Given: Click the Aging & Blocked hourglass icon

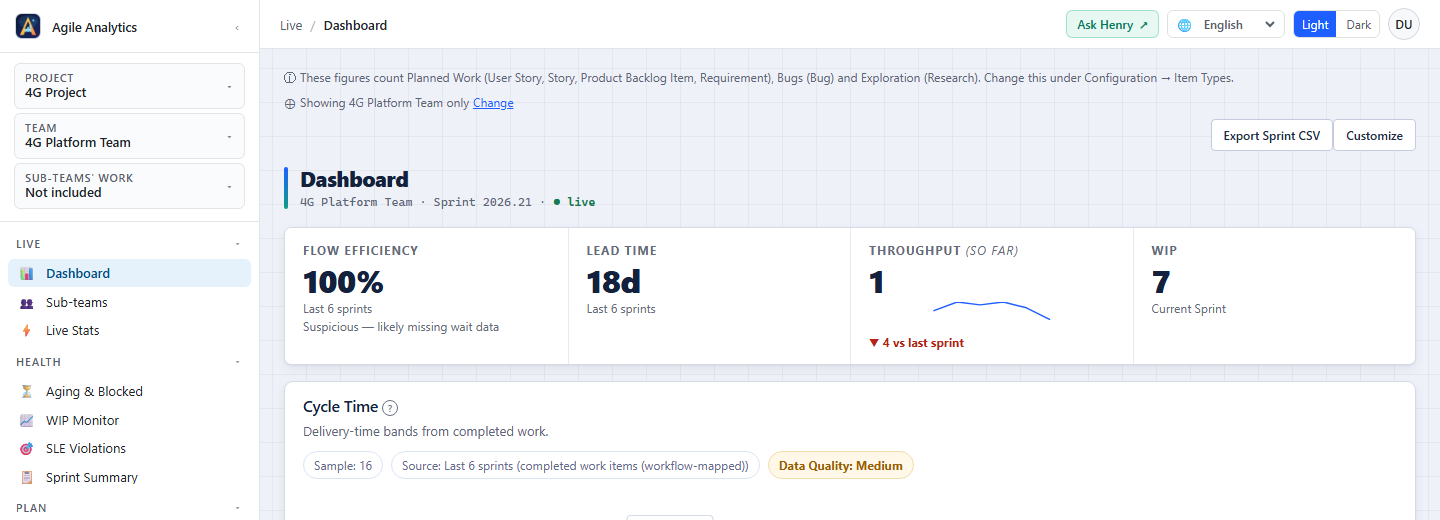Looking at the screenshot, I should (26, 391).
